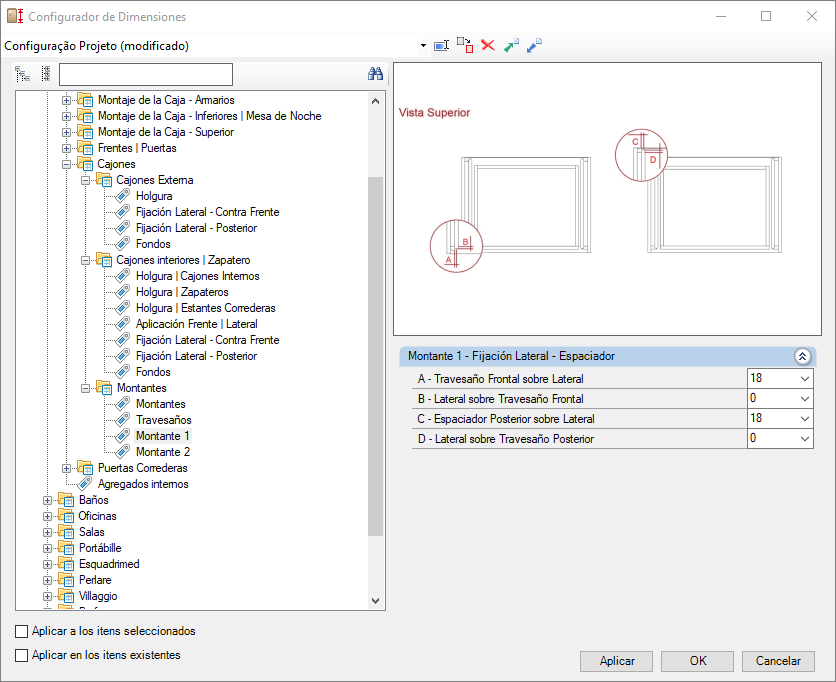
Task: Select Aplicación Frente | Lateral item
Action: [x=197, y=324]
